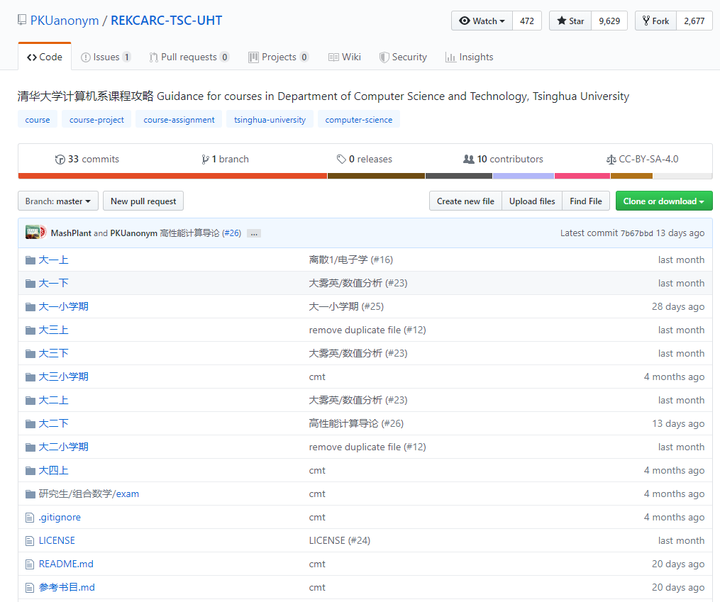
Task: Go to the Projects tab
Action: pos(278,57)
